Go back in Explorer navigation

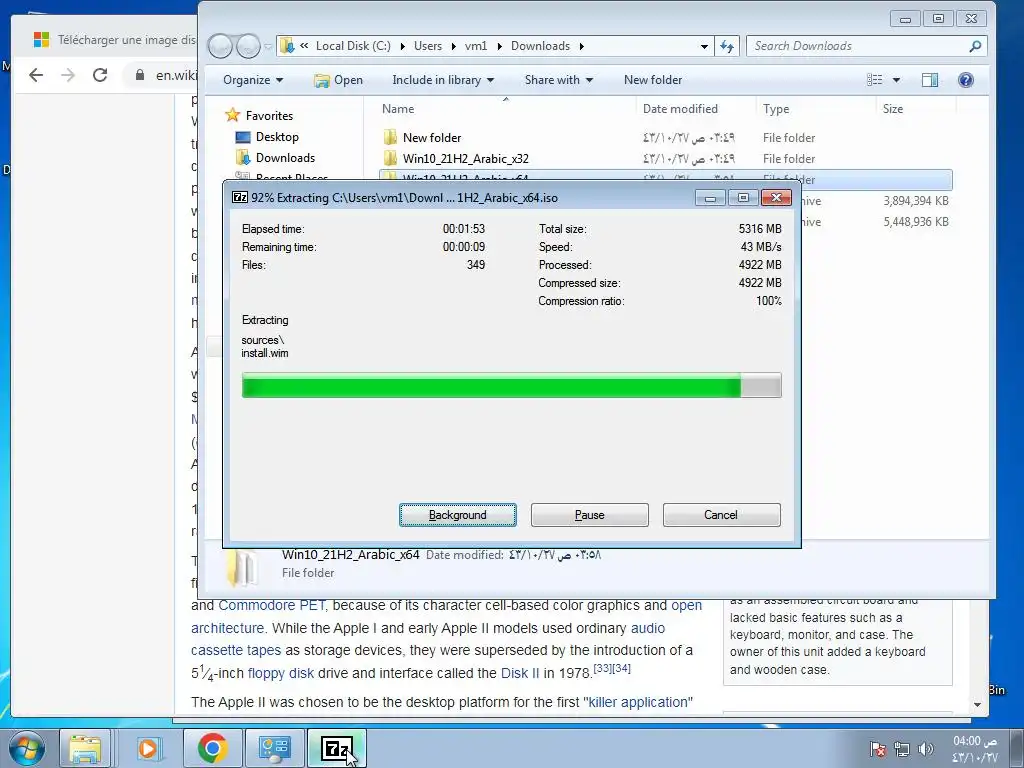(221, 46)
